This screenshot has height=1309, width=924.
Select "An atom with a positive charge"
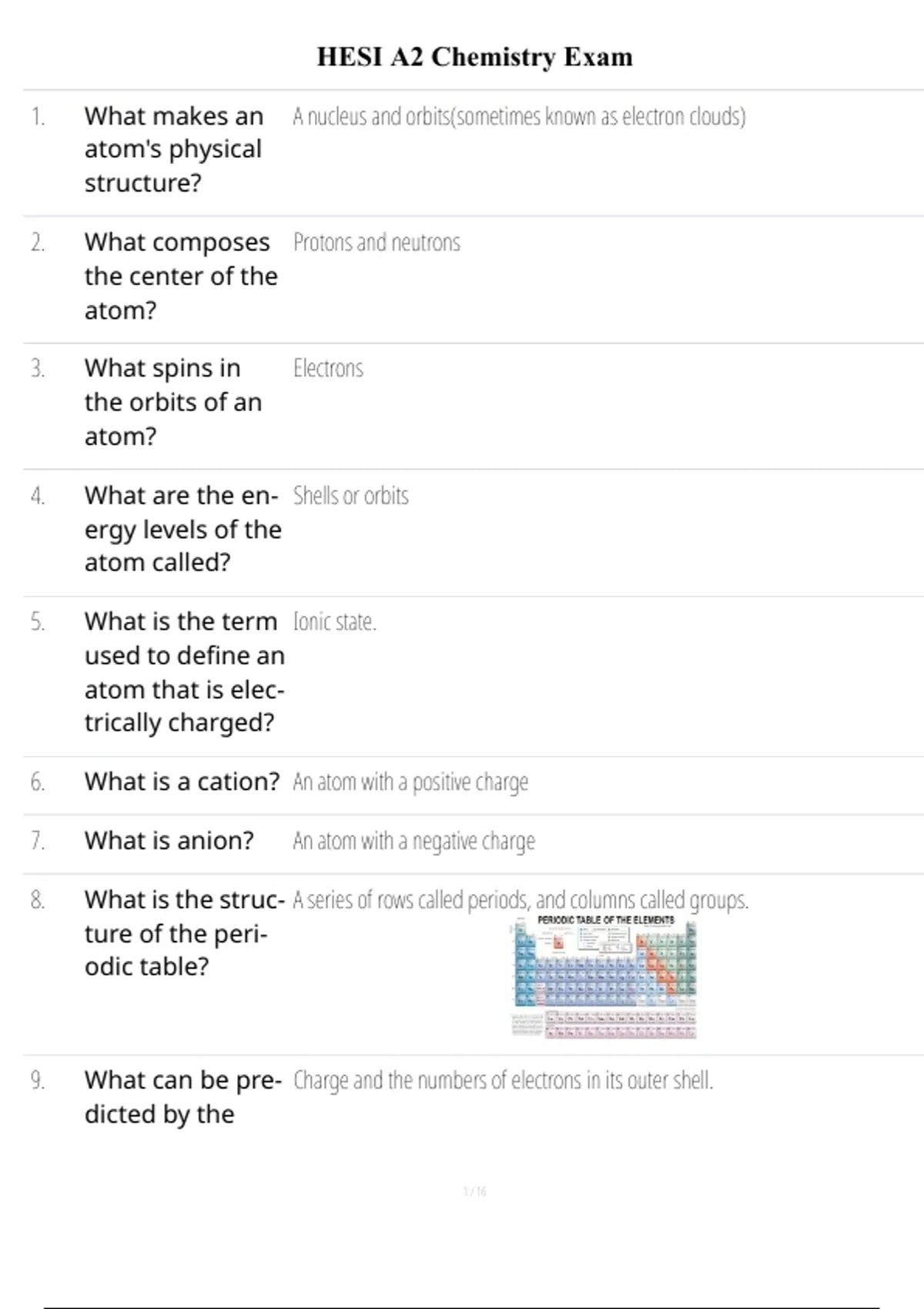[410, 782]
